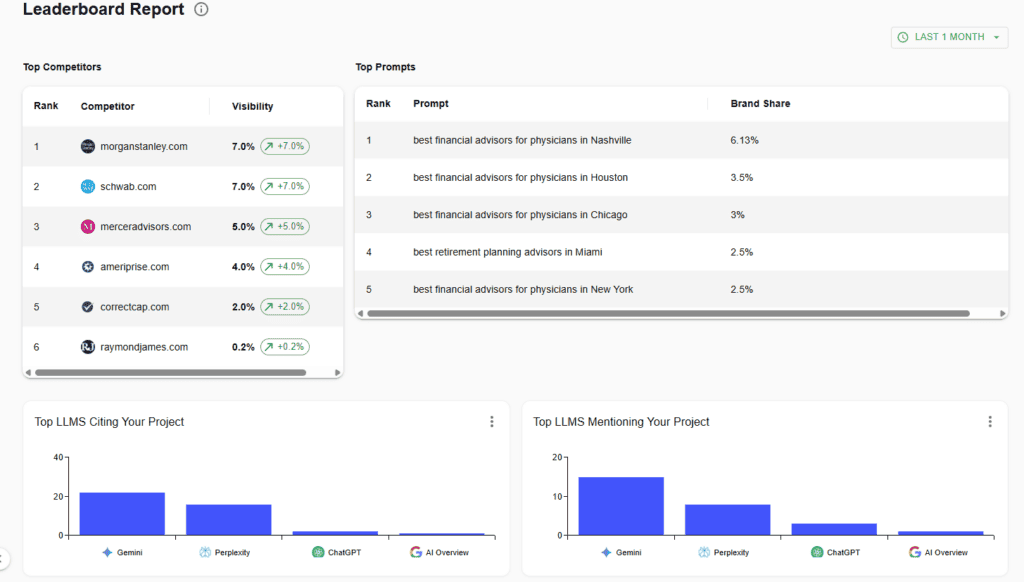
Task: Click the AI Overview Google icon in the Citing chart
Action: tap(415, 553)
